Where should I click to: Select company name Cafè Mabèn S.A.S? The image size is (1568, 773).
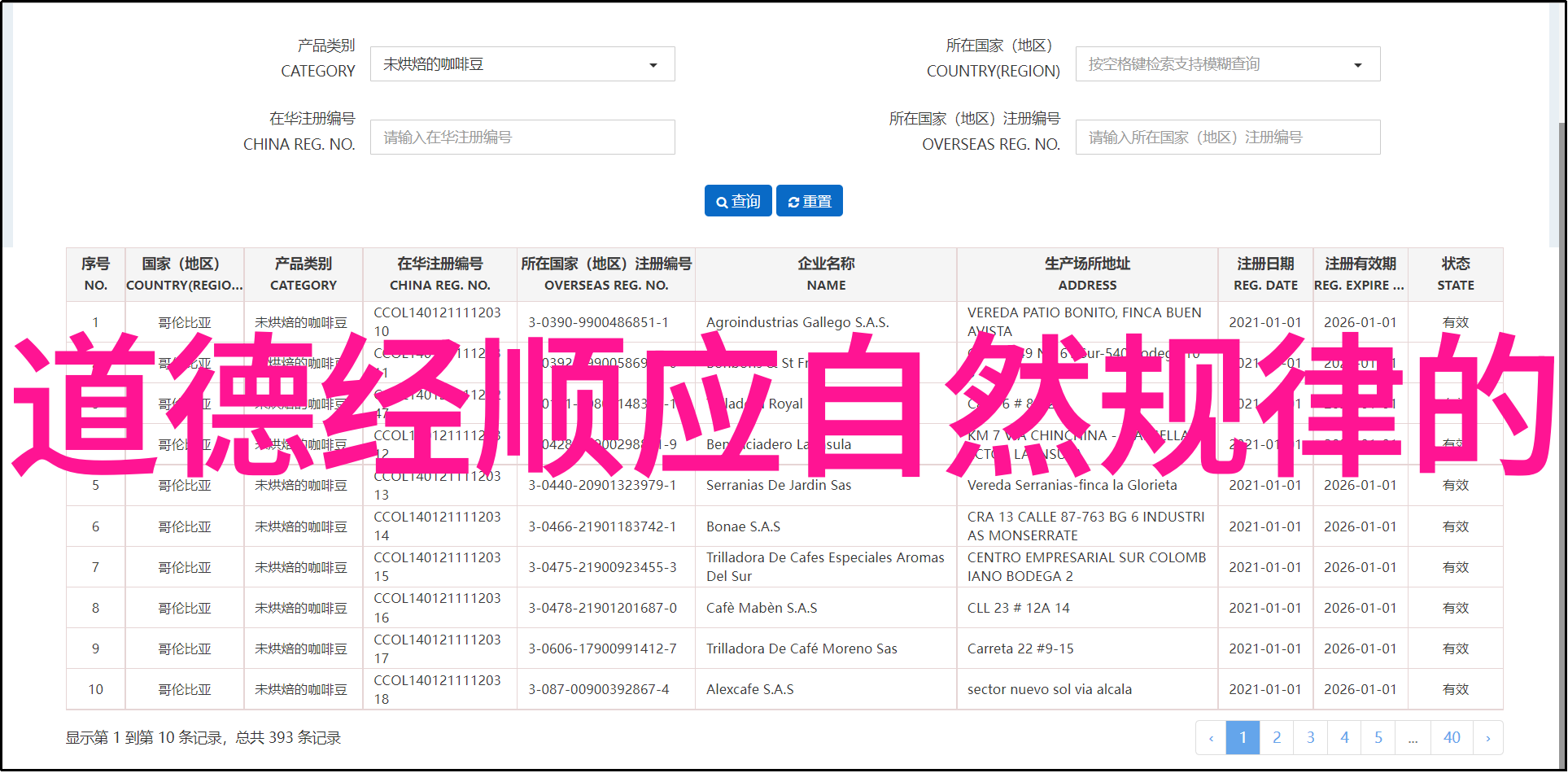pos(762,608)
